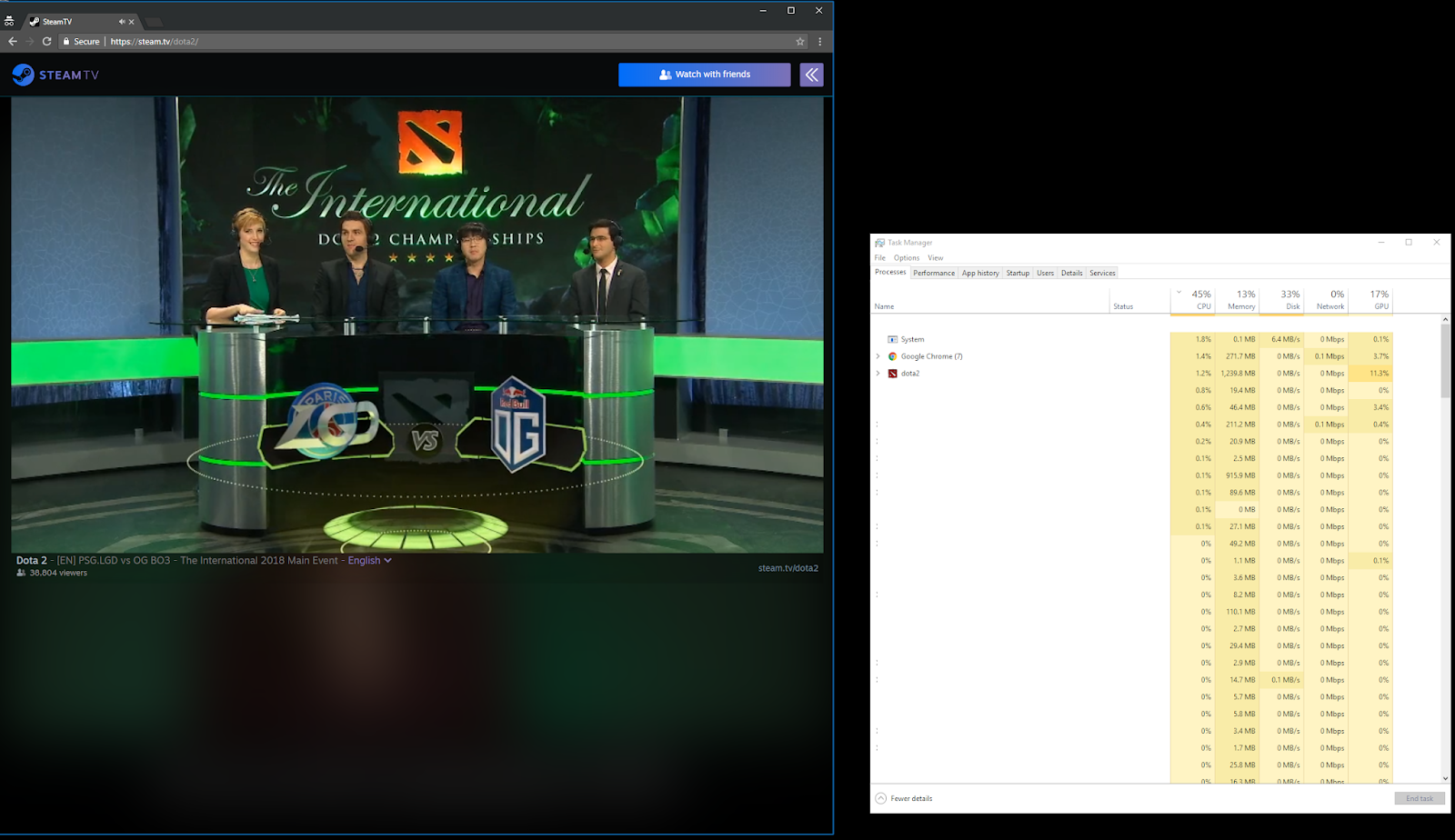
Task: Select the System process row
Action: 1132,339
